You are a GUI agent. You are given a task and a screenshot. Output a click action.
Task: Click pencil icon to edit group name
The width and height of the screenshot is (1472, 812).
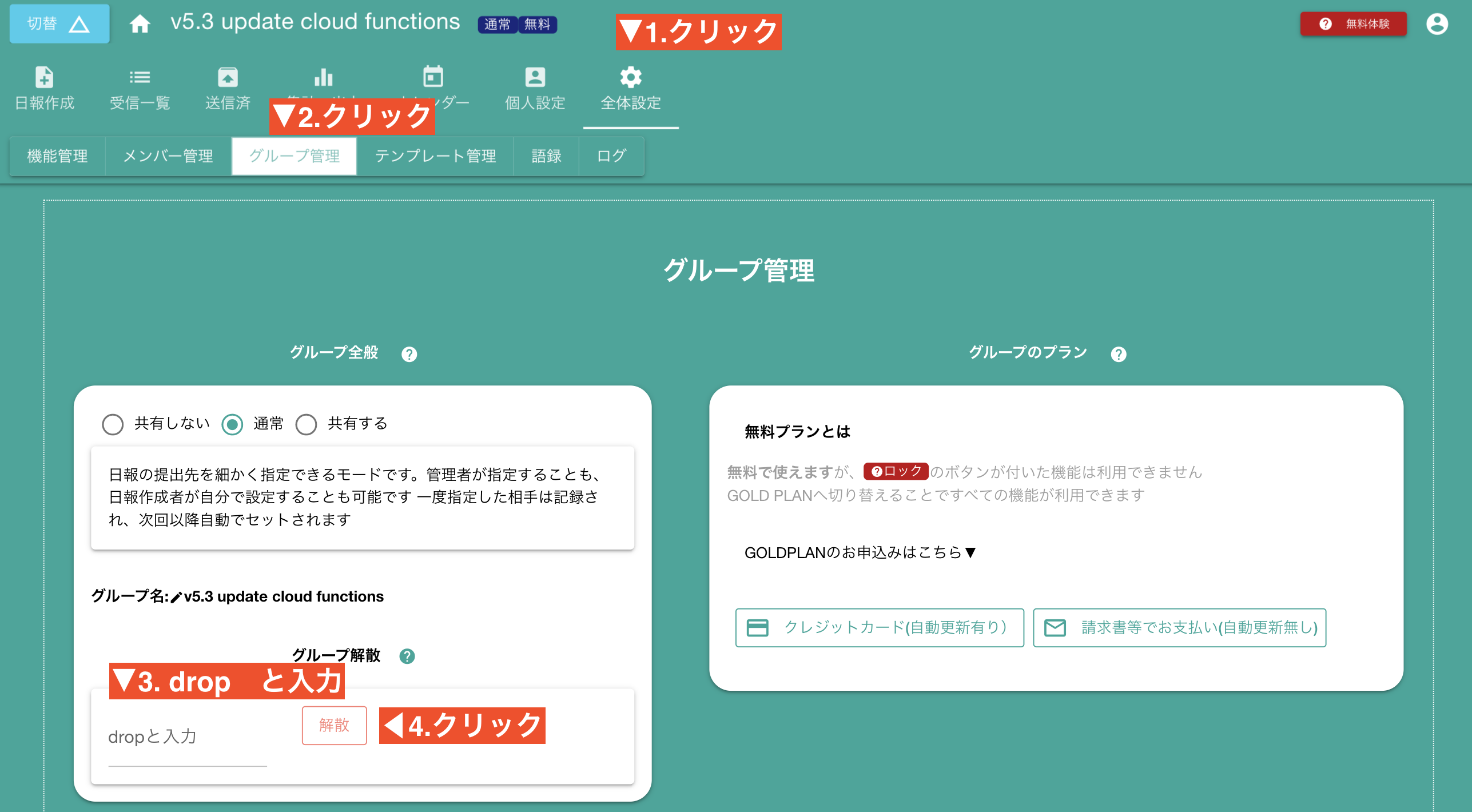[176, 598]
